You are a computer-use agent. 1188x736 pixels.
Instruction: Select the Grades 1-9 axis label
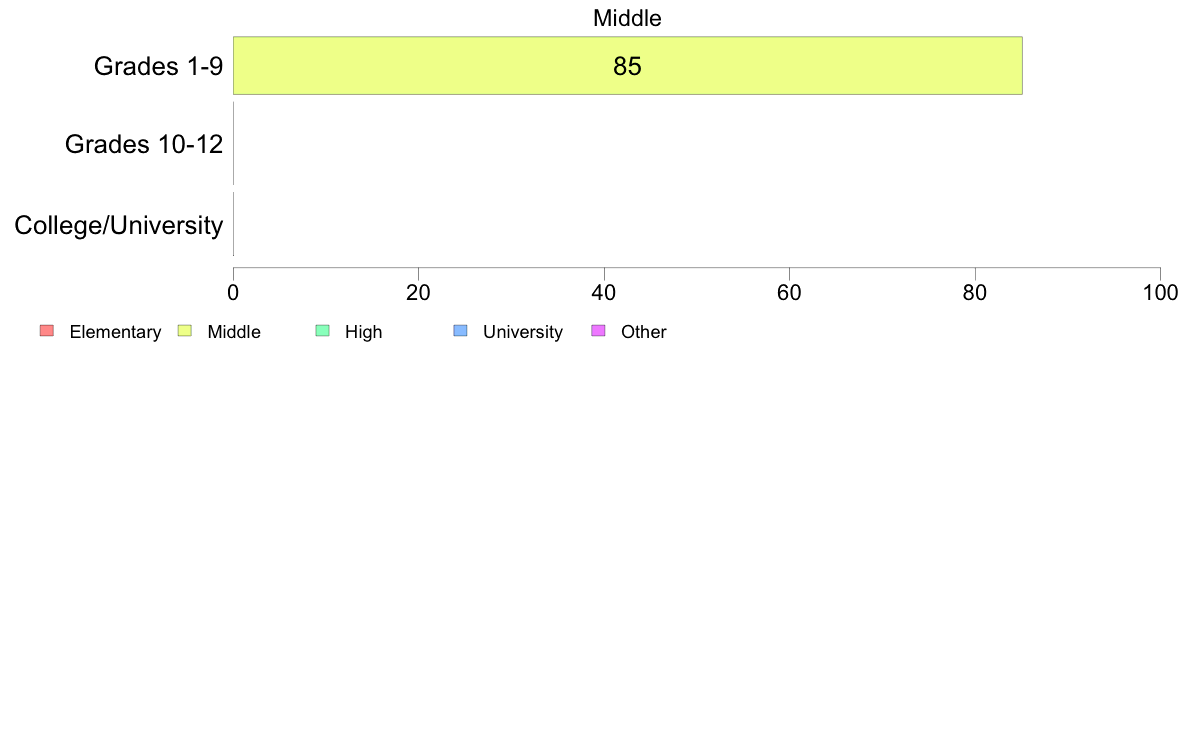click(x=158, y=66)
